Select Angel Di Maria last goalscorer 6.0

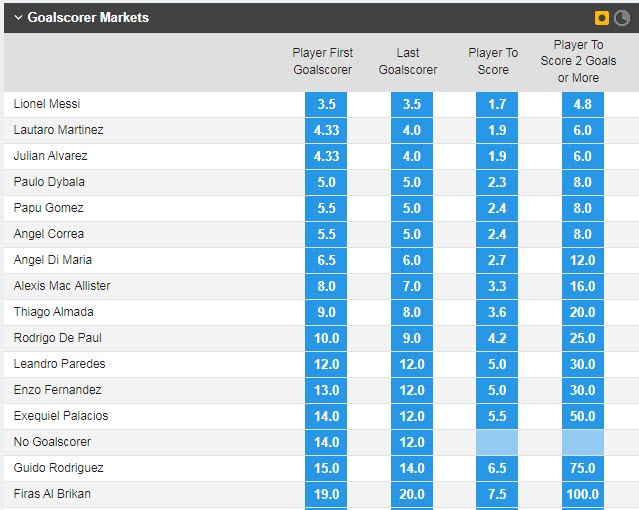pos(411,260)
